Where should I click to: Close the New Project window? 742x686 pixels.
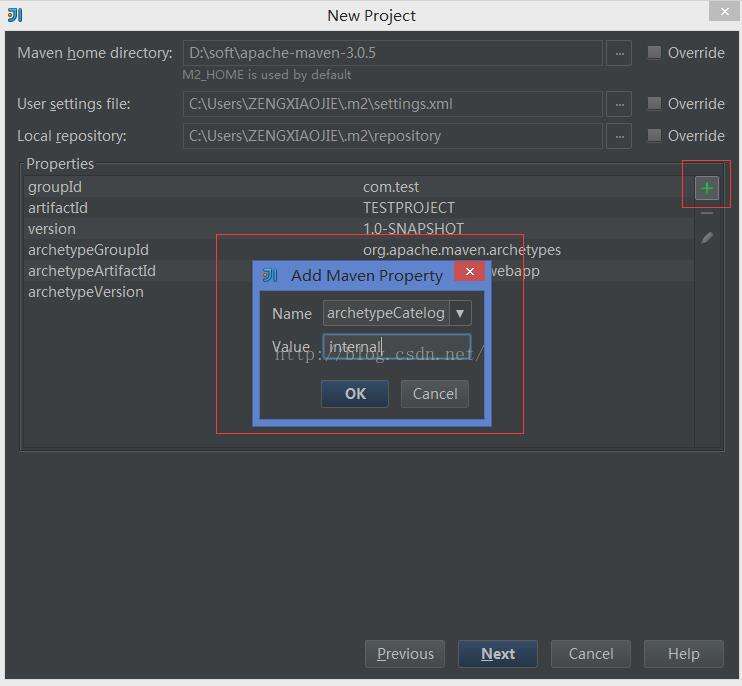[724, 12]
